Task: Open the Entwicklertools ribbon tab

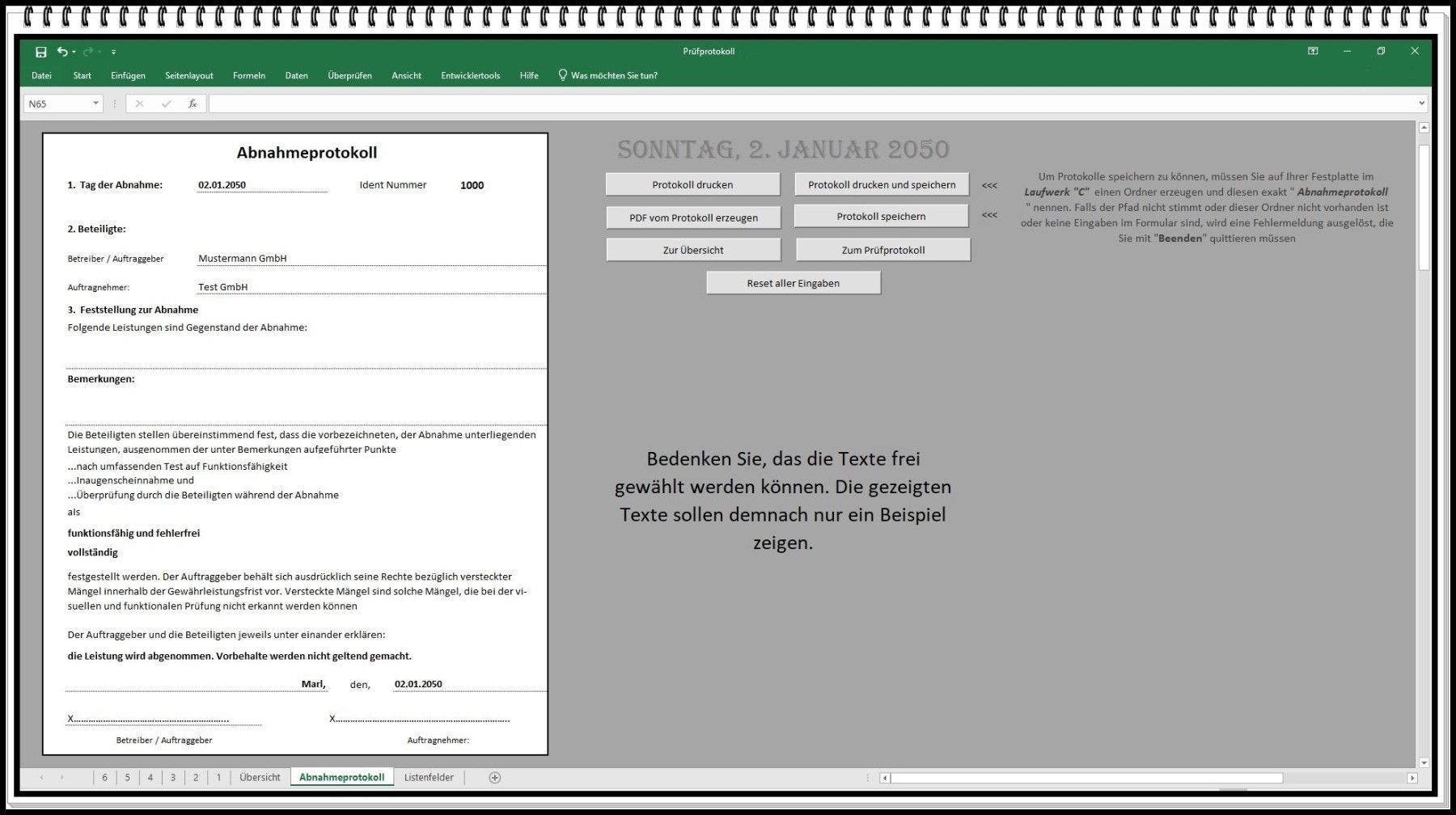Action: (470, 76)
